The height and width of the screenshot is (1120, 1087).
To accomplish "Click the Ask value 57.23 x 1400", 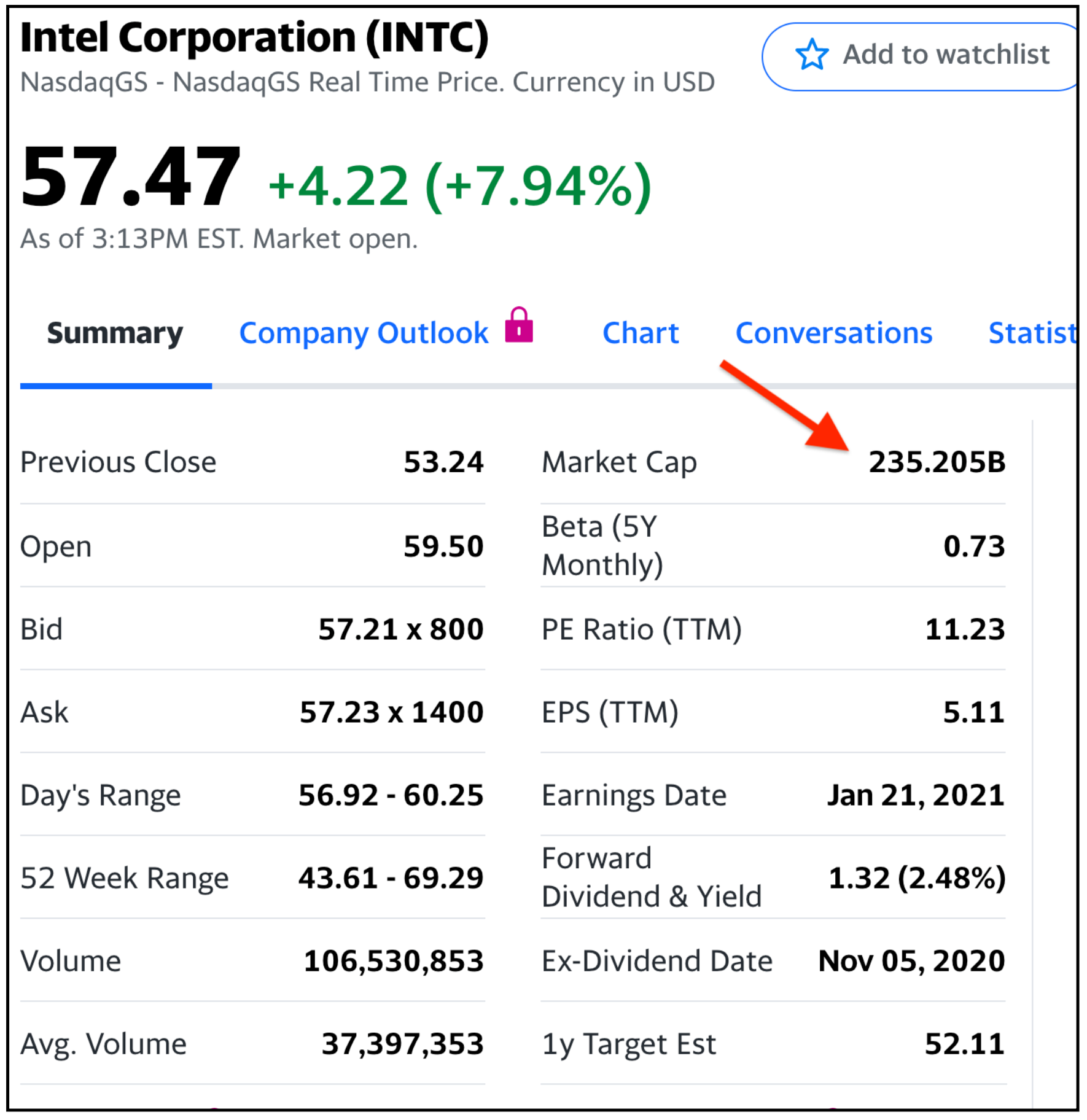I will click(x=392, y=712).
